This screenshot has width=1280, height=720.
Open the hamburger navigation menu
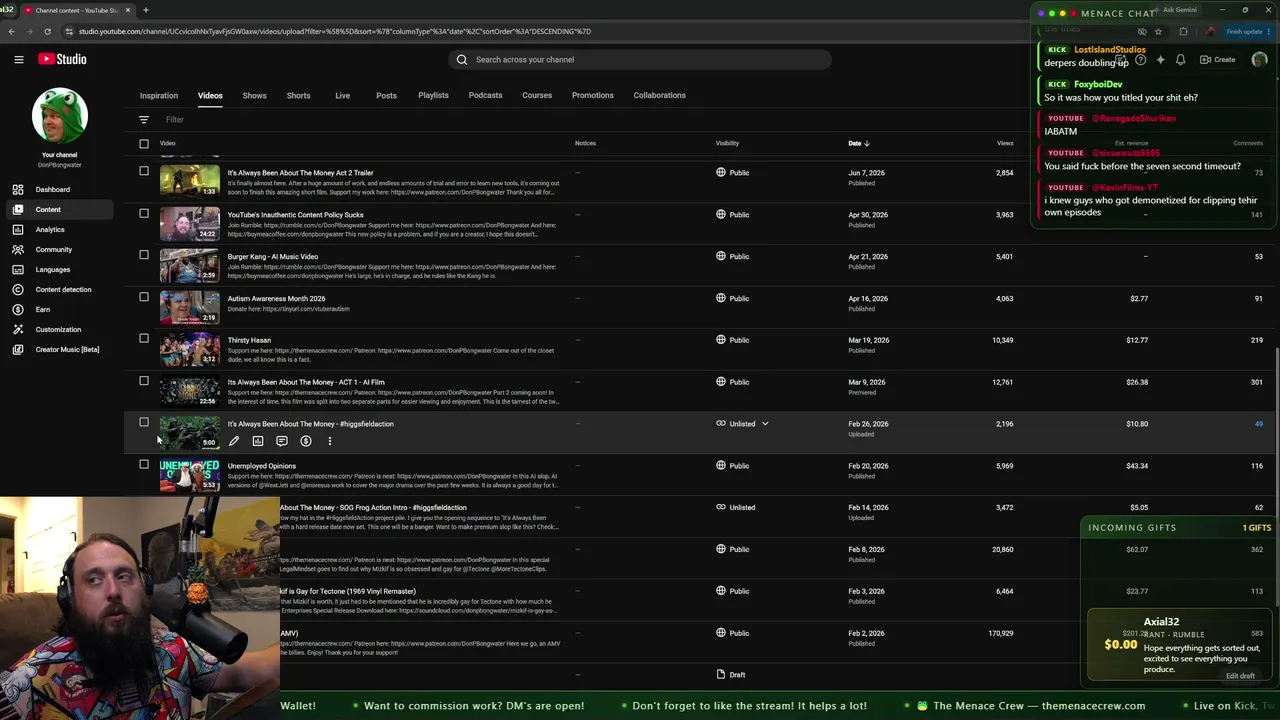pyautogui.click(x=18, y=59)
